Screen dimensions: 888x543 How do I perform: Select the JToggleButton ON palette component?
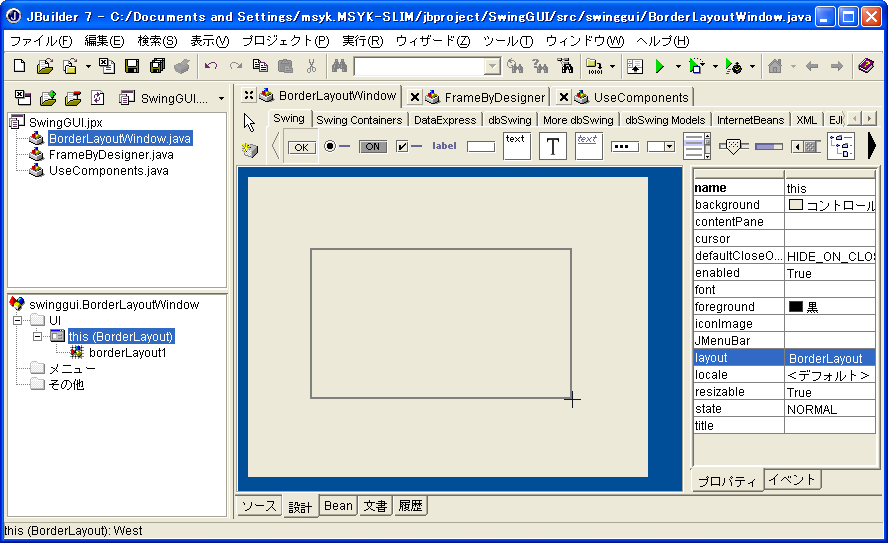pos(372,146)
